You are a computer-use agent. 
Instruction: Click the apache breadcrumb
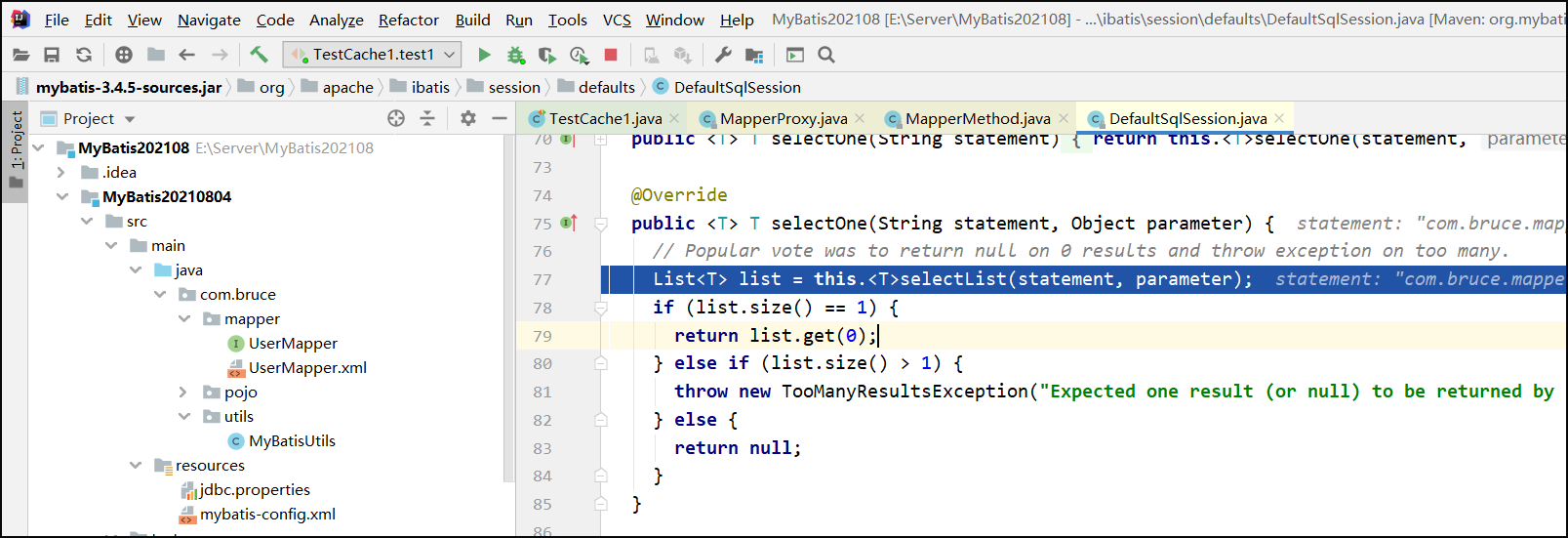pos(338,87)
